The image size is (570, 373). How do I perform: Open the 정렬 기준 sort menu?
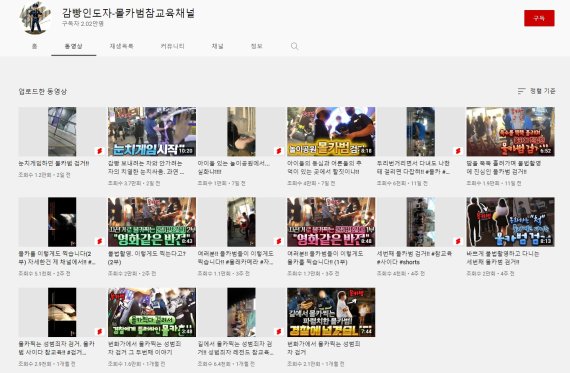pos(537,91)
